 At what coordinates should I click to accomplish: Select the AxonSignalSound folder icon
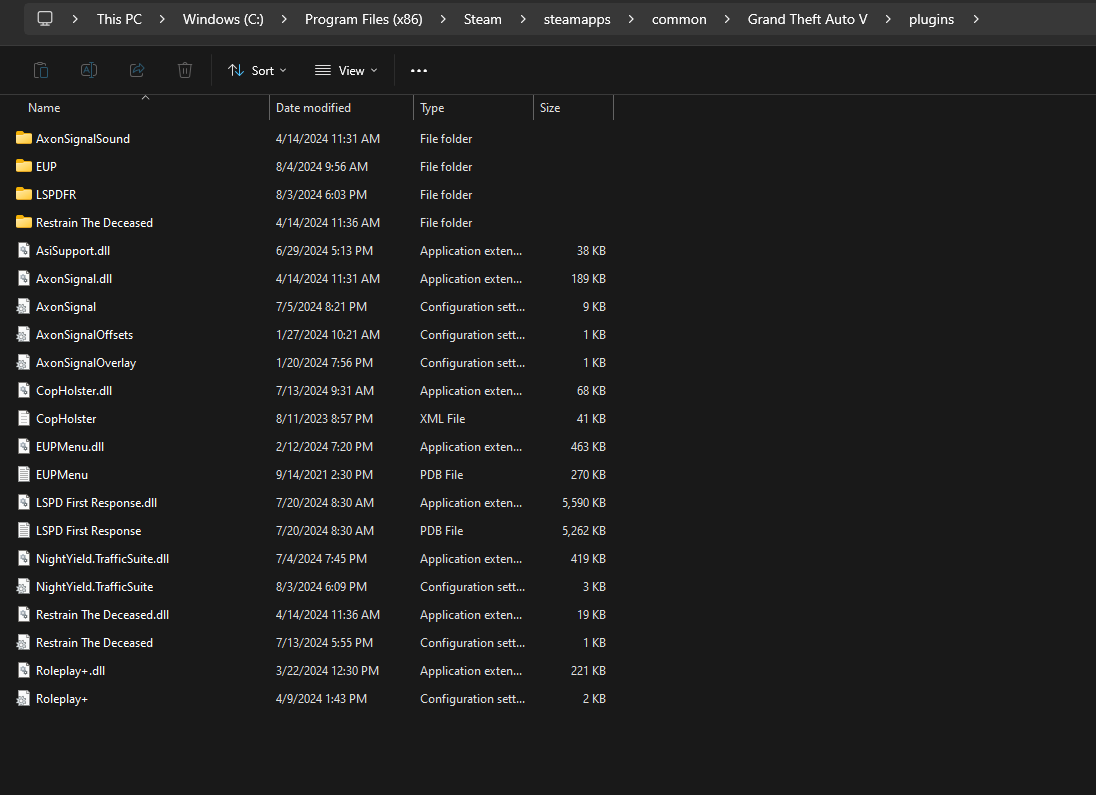pos(24,138)
